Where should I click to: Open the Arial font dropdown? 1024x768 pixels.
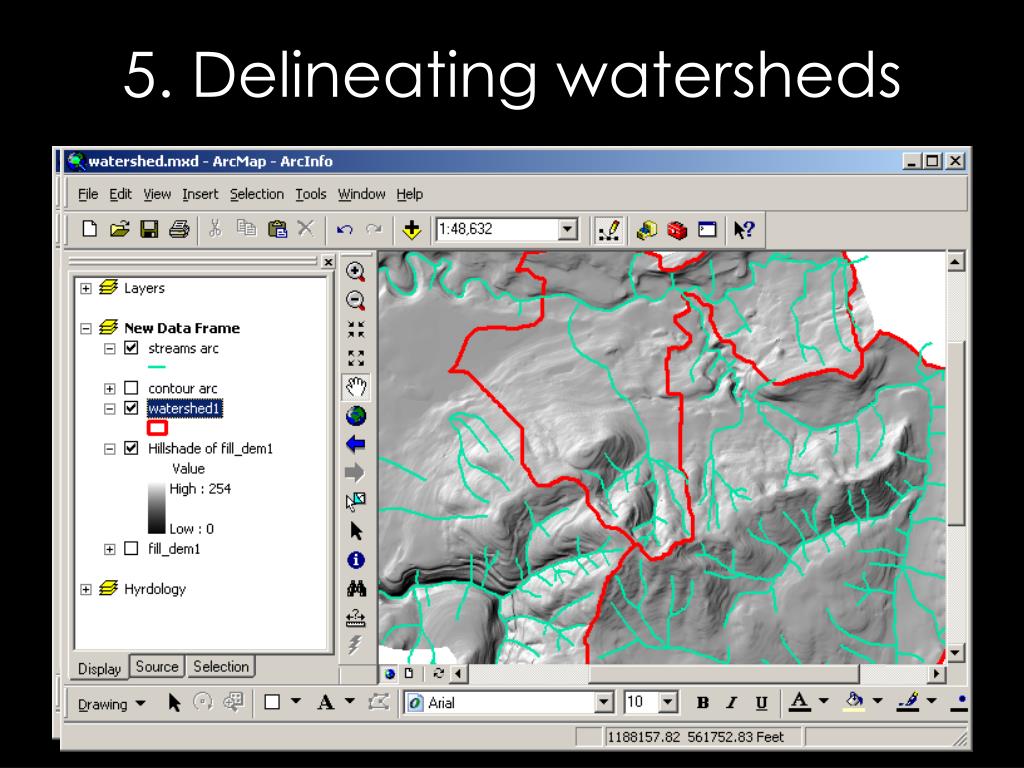point(604,703)
